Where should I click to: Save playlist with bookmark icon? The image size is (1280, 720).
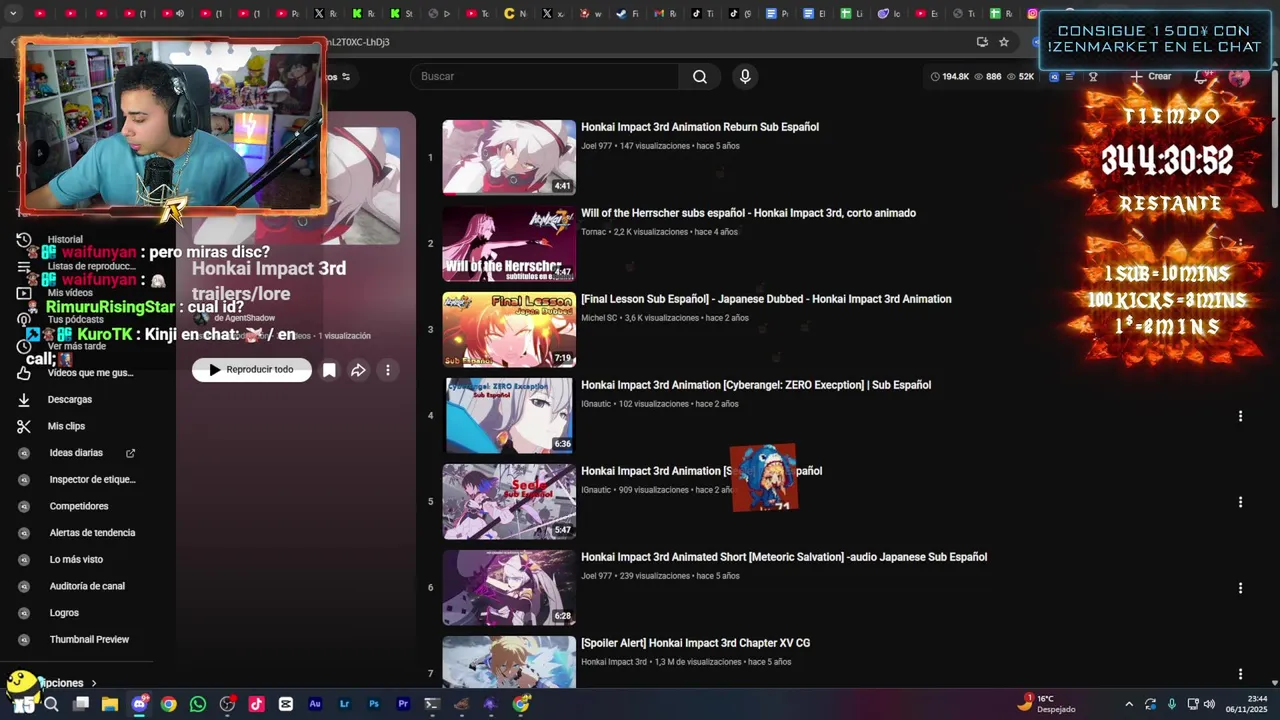[329, 370]
